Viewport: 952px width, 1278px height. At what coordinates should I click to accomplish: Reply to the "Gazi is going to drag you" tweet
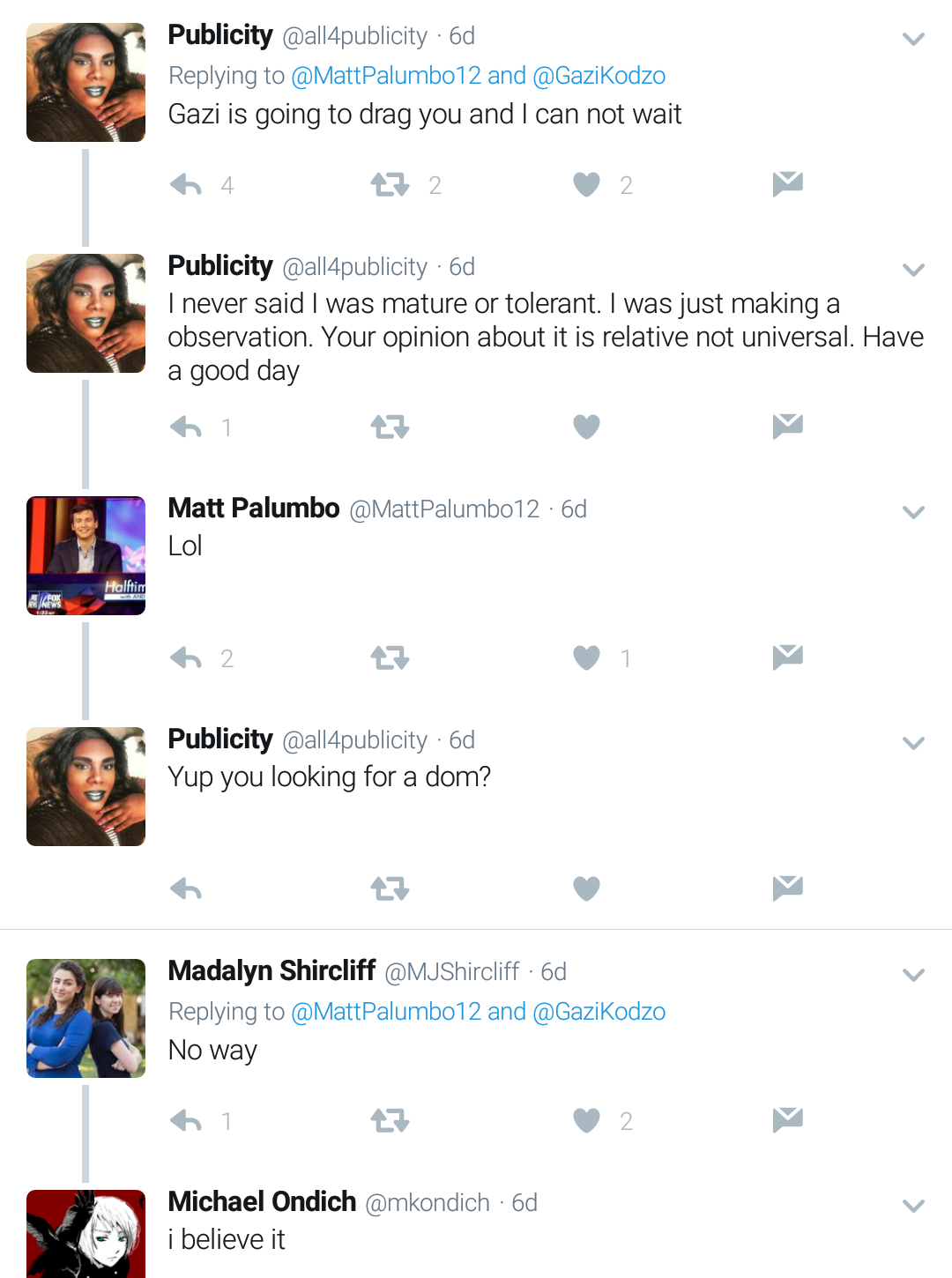[186, 185]
